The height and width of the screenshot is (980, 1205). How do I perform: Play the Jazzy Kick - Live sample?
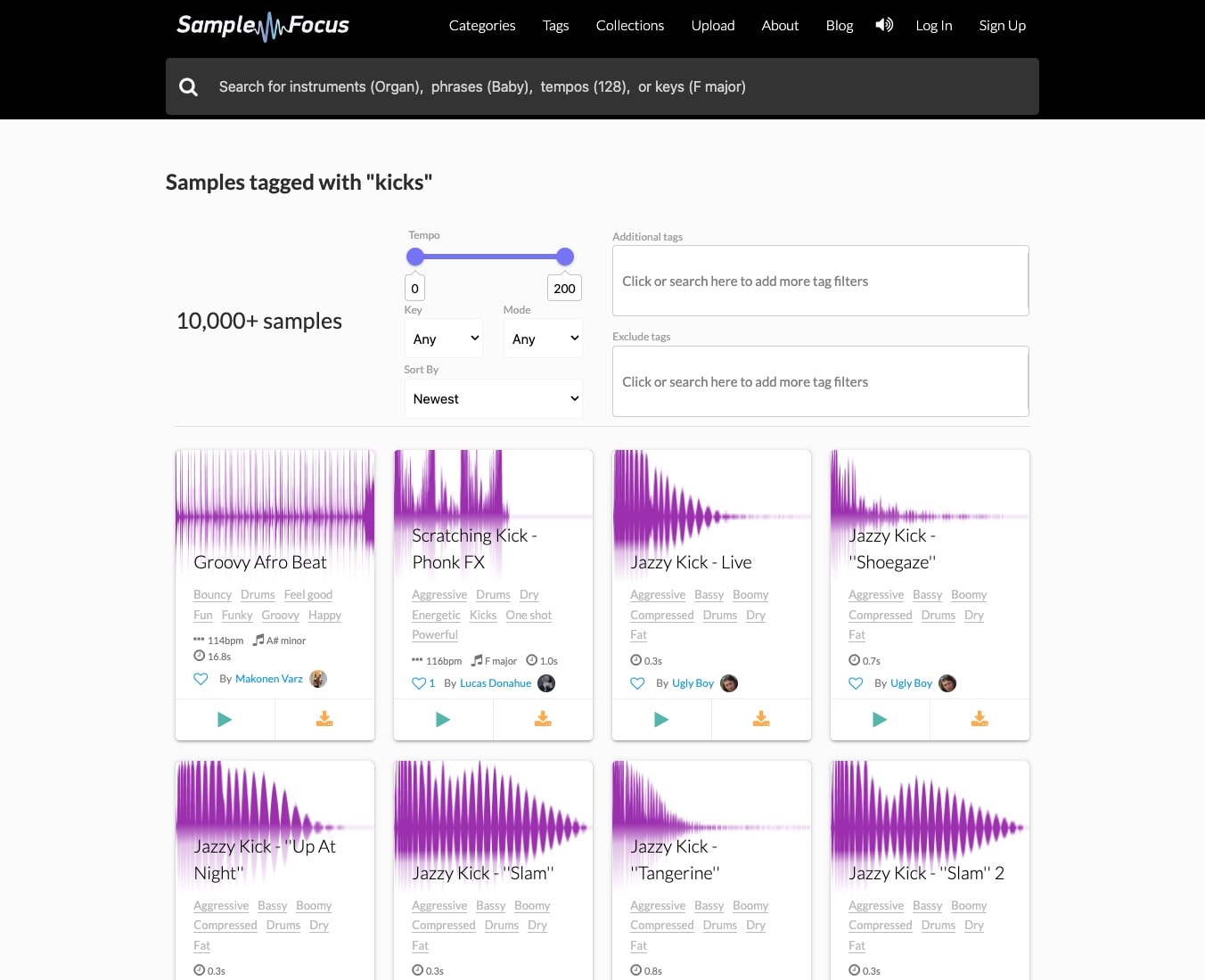[661, 720]
